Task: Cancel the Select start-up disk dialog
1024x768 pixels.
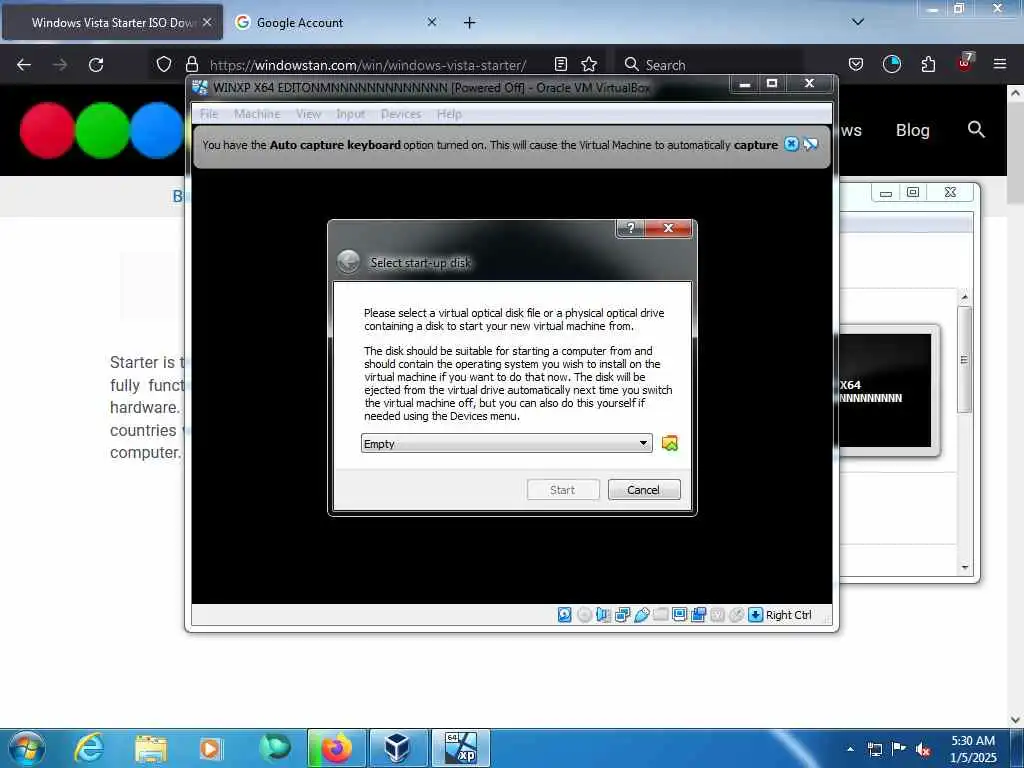Action: [643, 490]
